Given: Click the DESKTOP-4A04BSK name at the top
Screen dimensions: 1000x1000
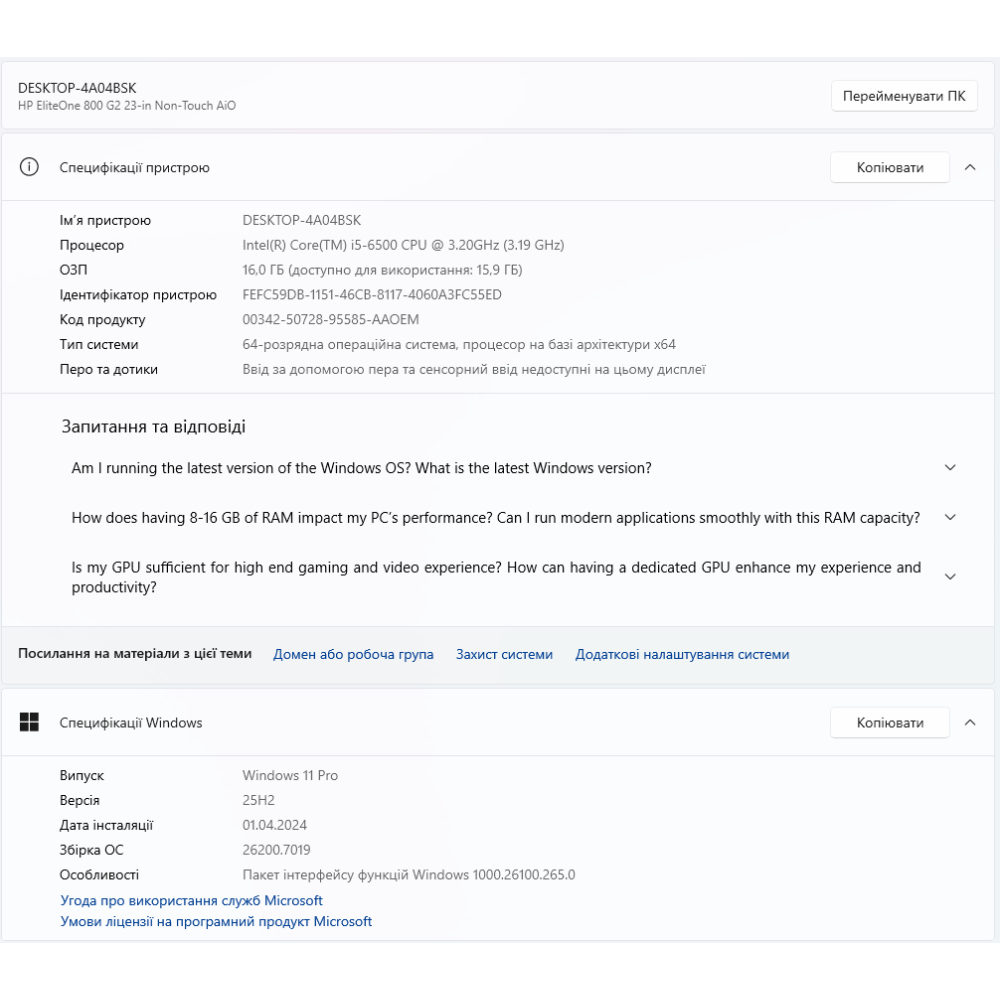Looking at the screenshot, I should [x=77, y=88].
